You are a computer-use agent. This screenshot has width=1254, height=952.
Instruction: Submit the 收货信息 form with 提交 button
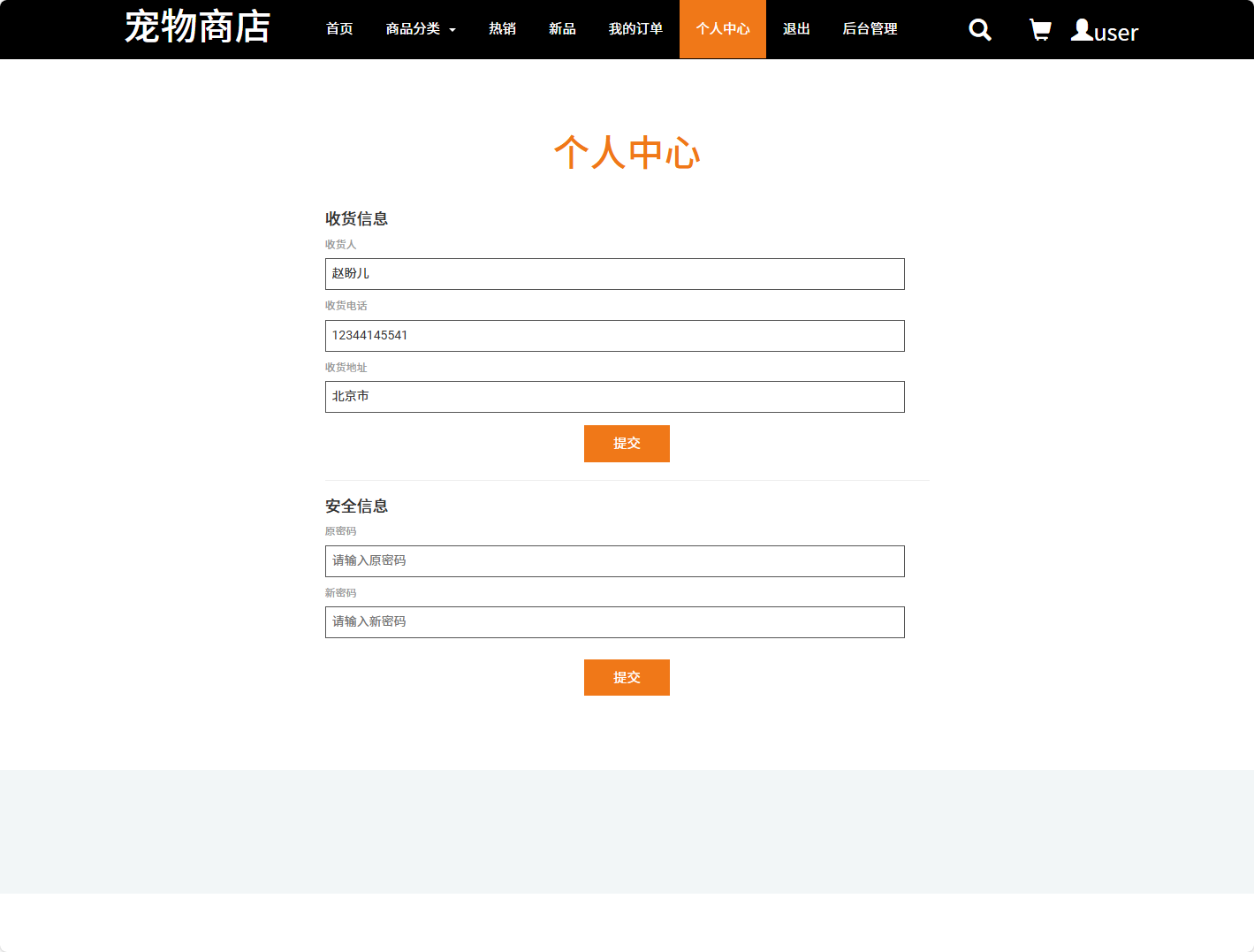(x=627, y=443)
